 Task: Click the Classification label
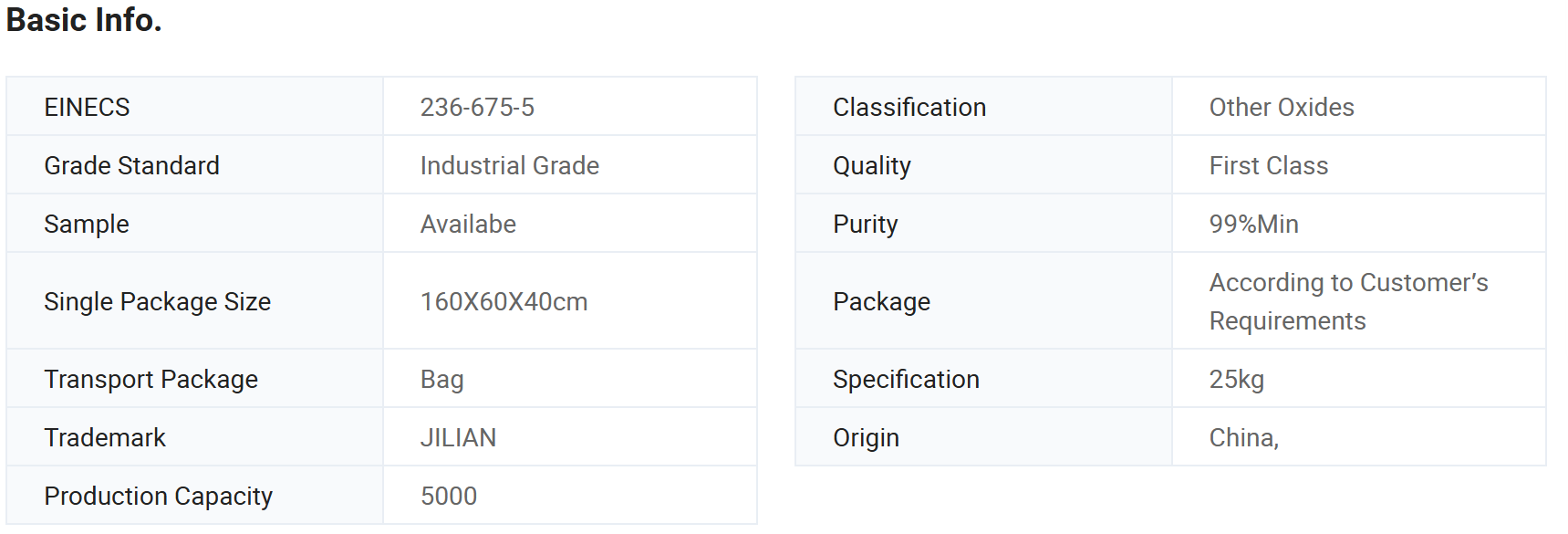tap(909, 108)
